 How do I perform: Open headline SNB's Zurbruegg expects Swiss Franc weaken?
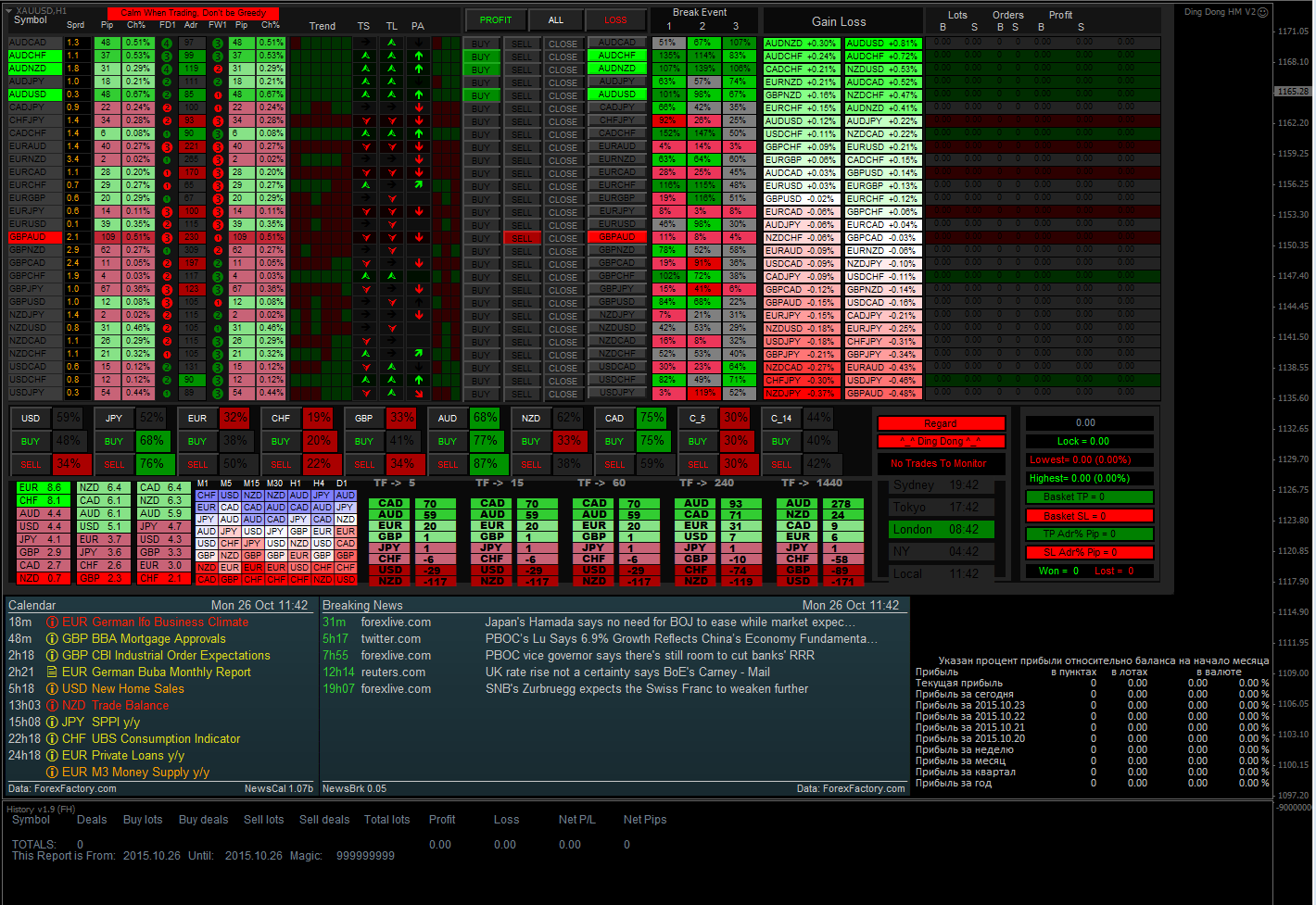[647, 689]
